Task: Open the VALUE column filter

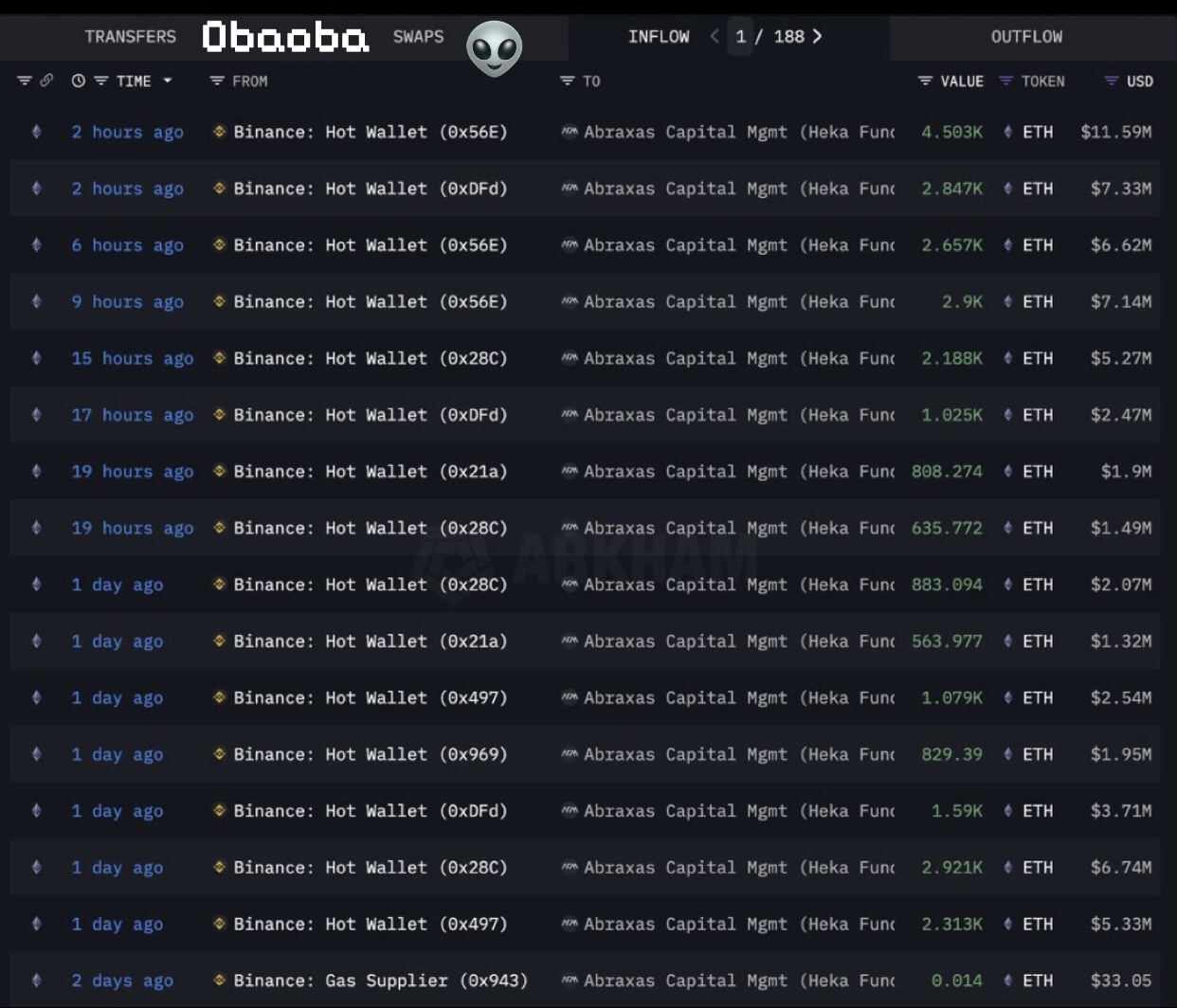Action: pos(925,81)
